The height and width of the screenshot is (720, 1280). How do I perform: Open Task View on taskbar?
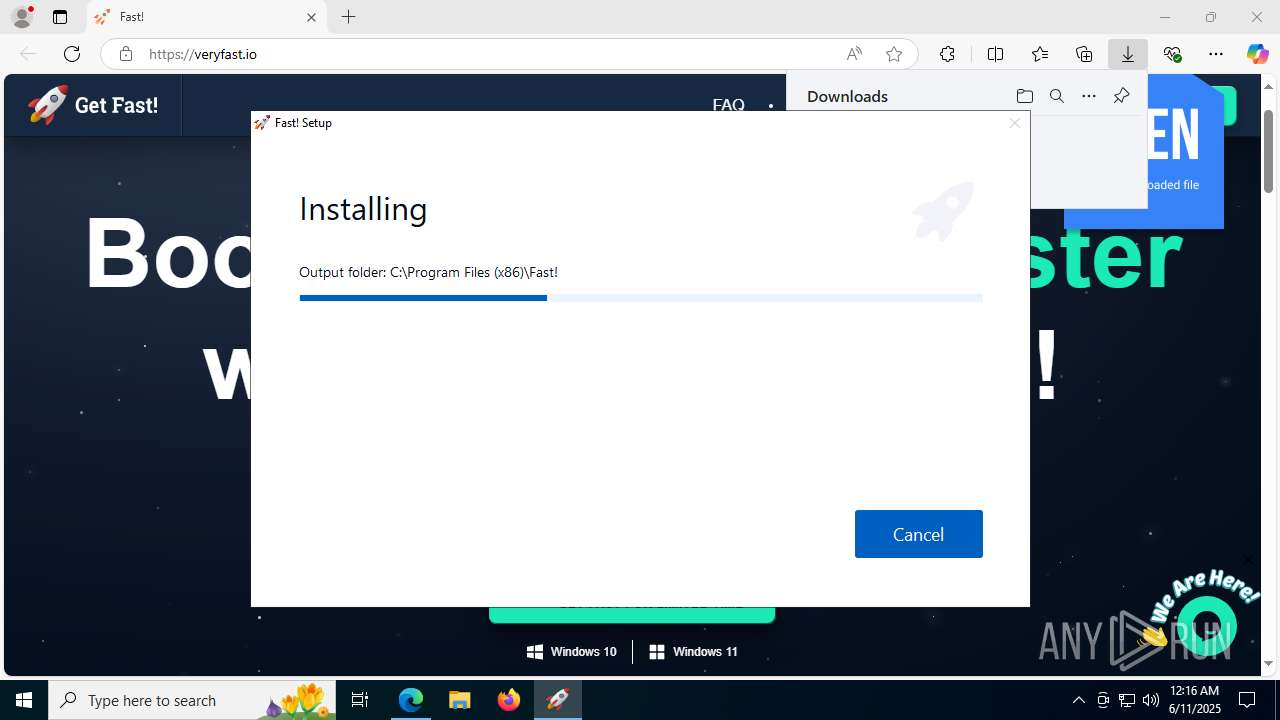pos(360,700)
